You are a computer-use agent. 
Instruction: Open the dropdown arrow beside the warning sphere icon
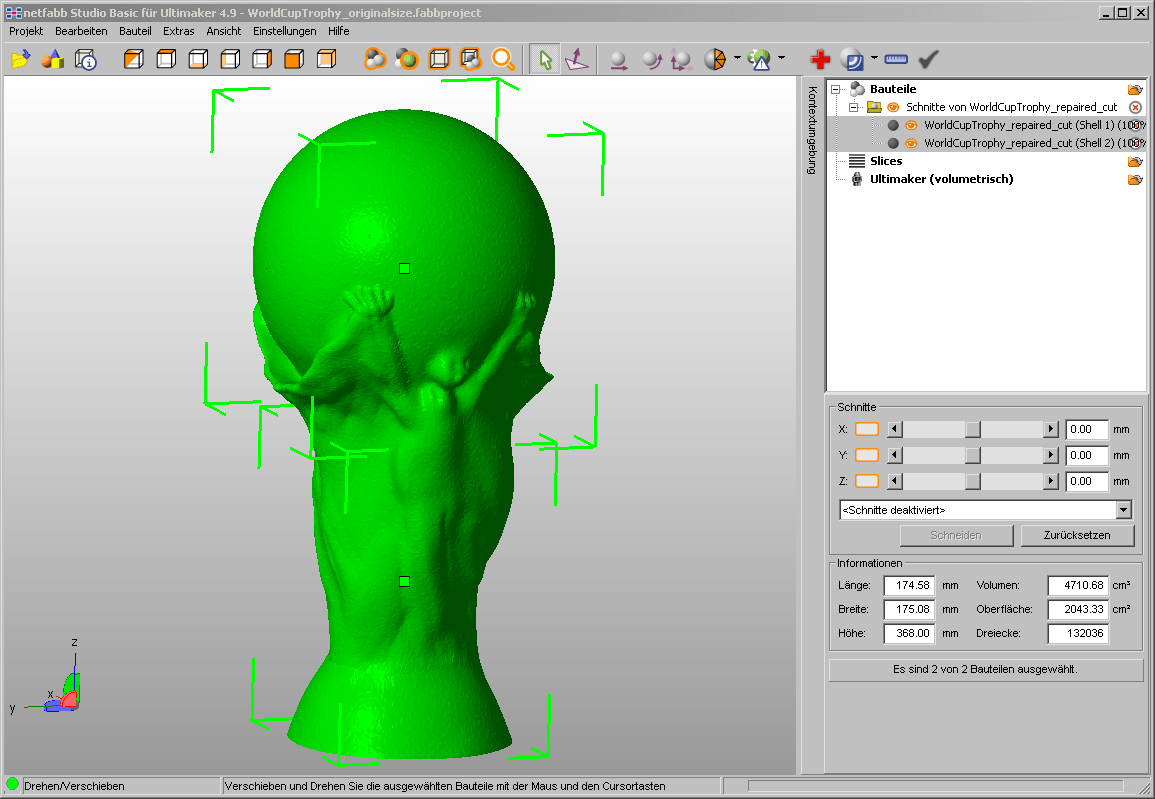(781, 57)
